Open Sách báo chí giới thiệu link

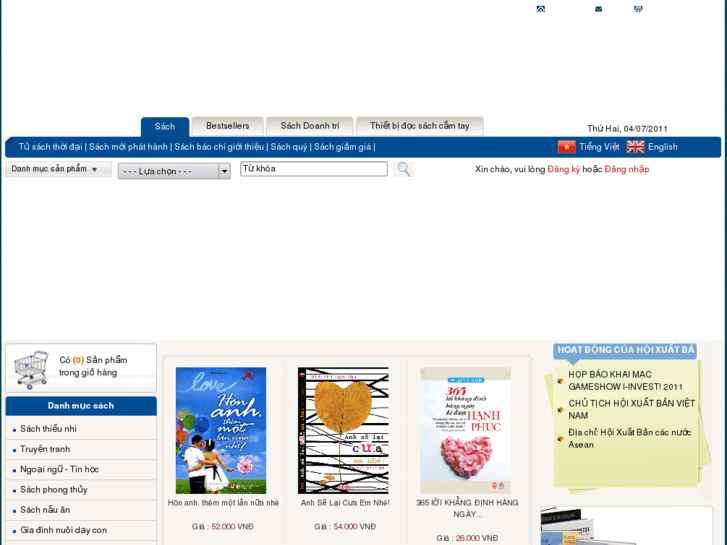pyautogui.click(x=219, y=147)
